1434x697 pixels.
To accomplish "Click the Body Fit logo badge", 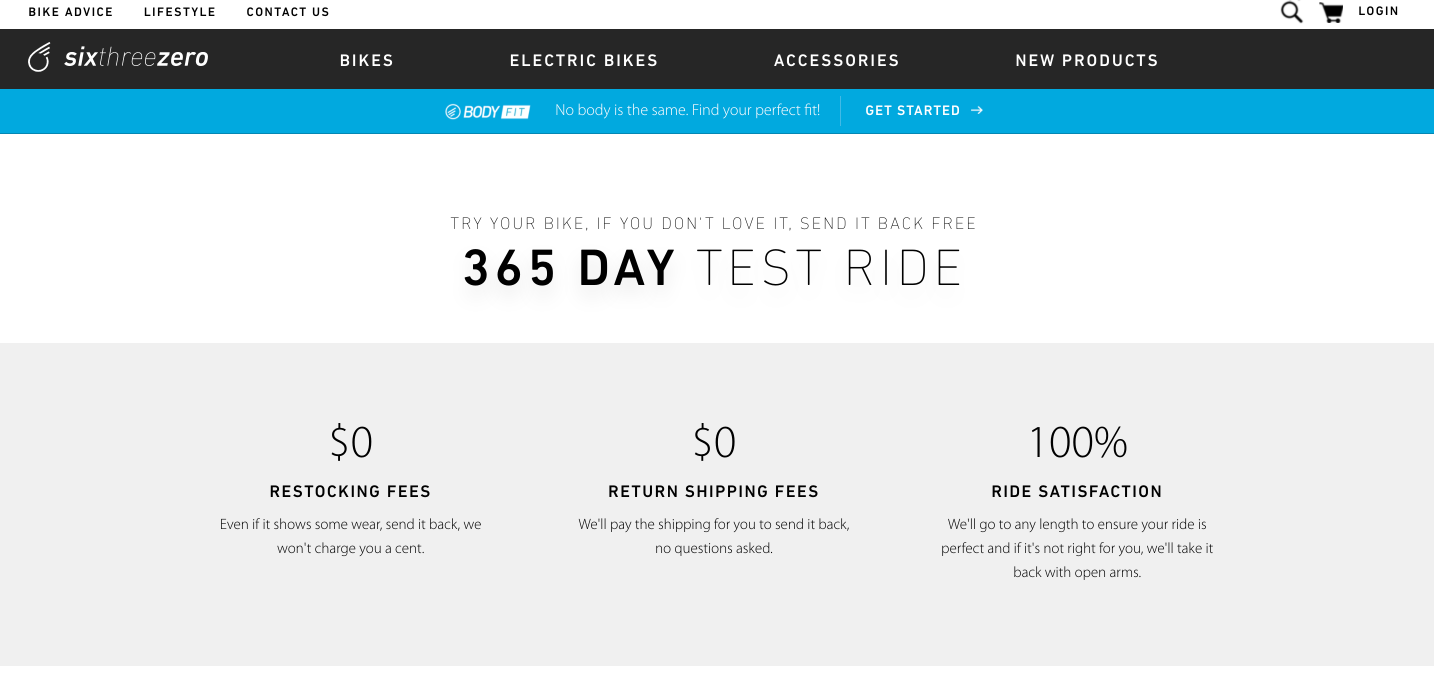I will tap(487, 111).
